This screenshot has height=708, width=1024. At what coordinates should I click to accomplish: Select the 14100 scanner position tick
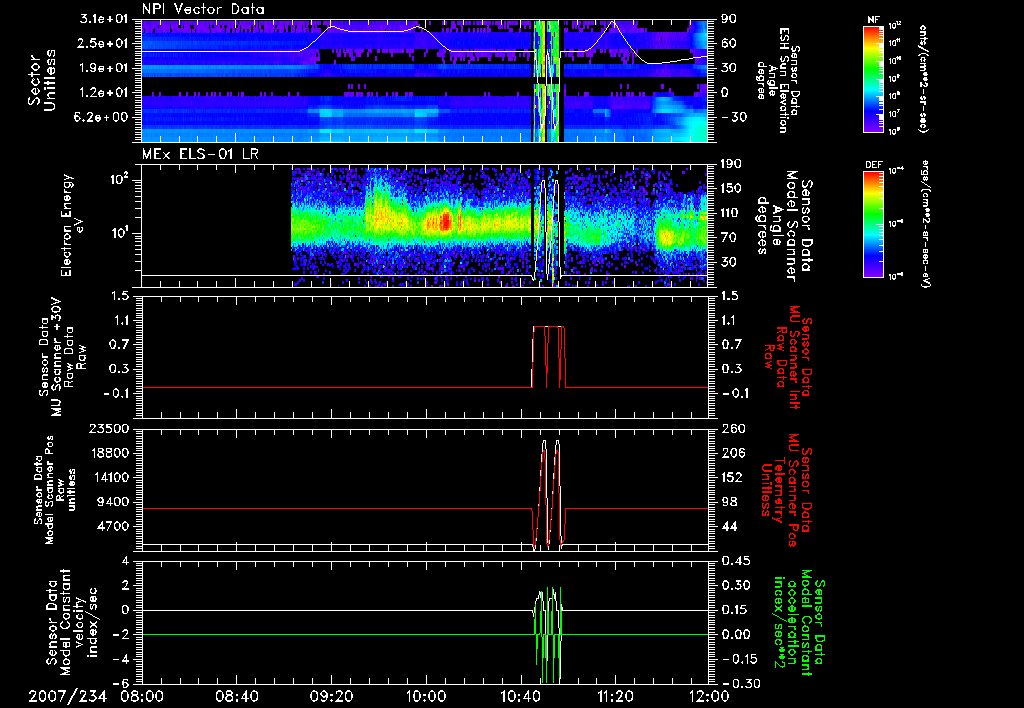coord(108,477)
